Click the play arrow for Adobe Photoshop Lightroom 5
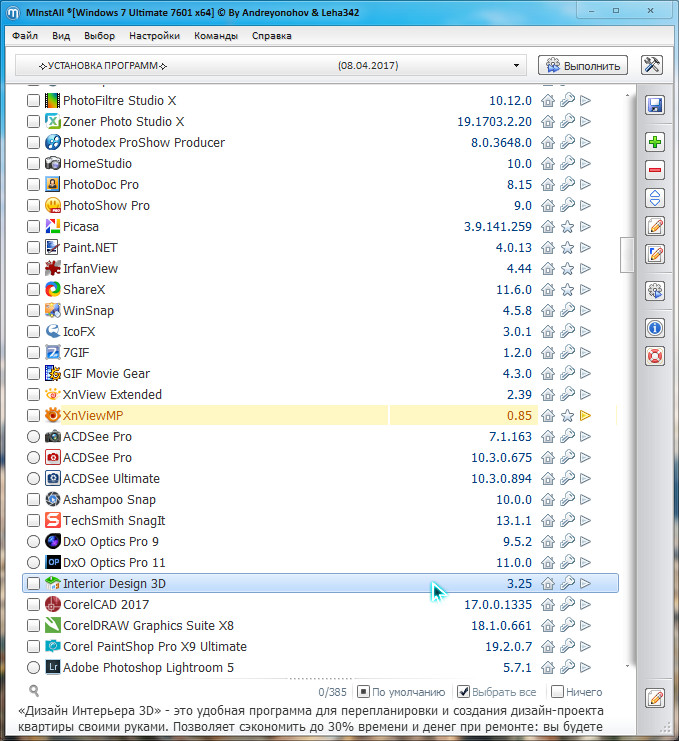This screenshot has width=679, height=741. click(585, 667)
